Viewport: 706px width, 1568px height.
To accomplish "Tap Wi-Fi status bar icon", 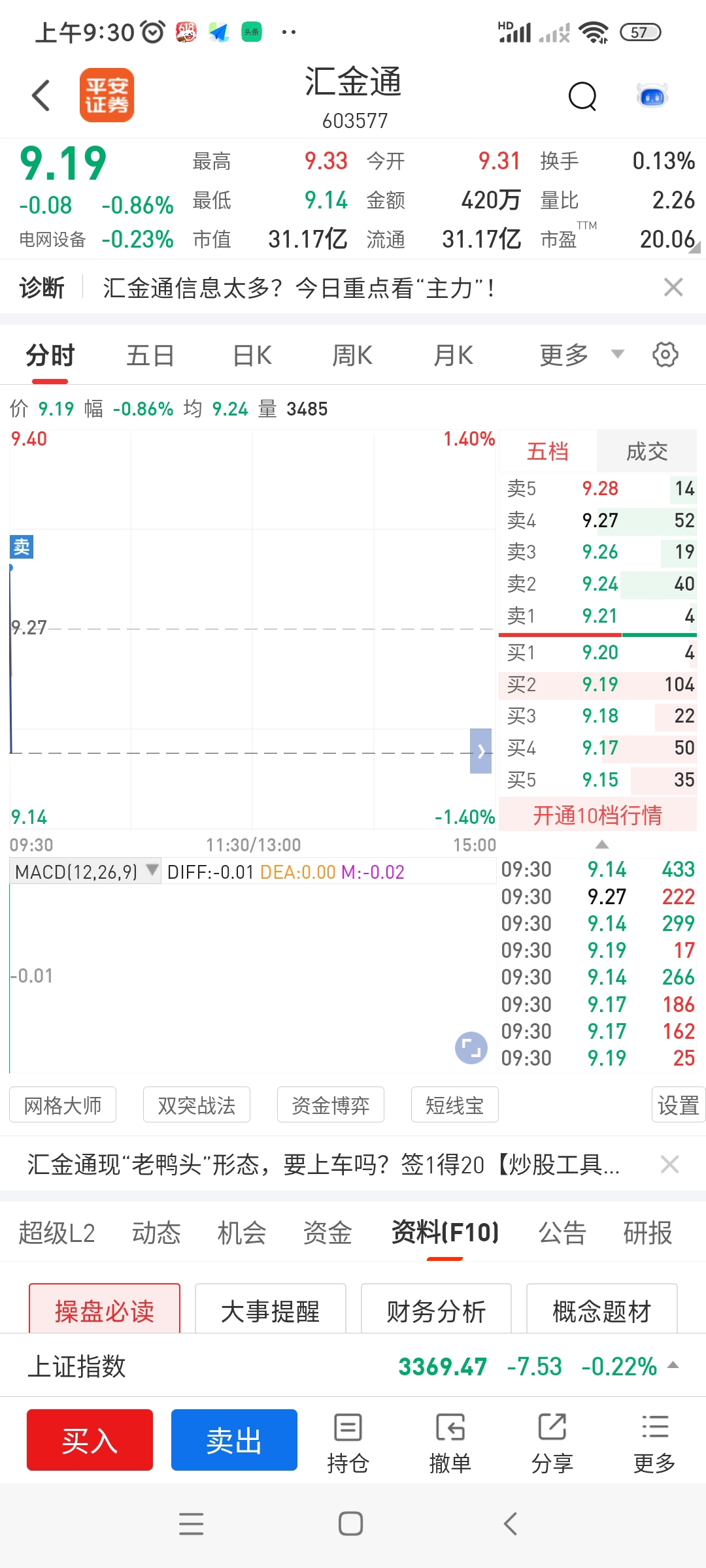I will coord(594,32).
